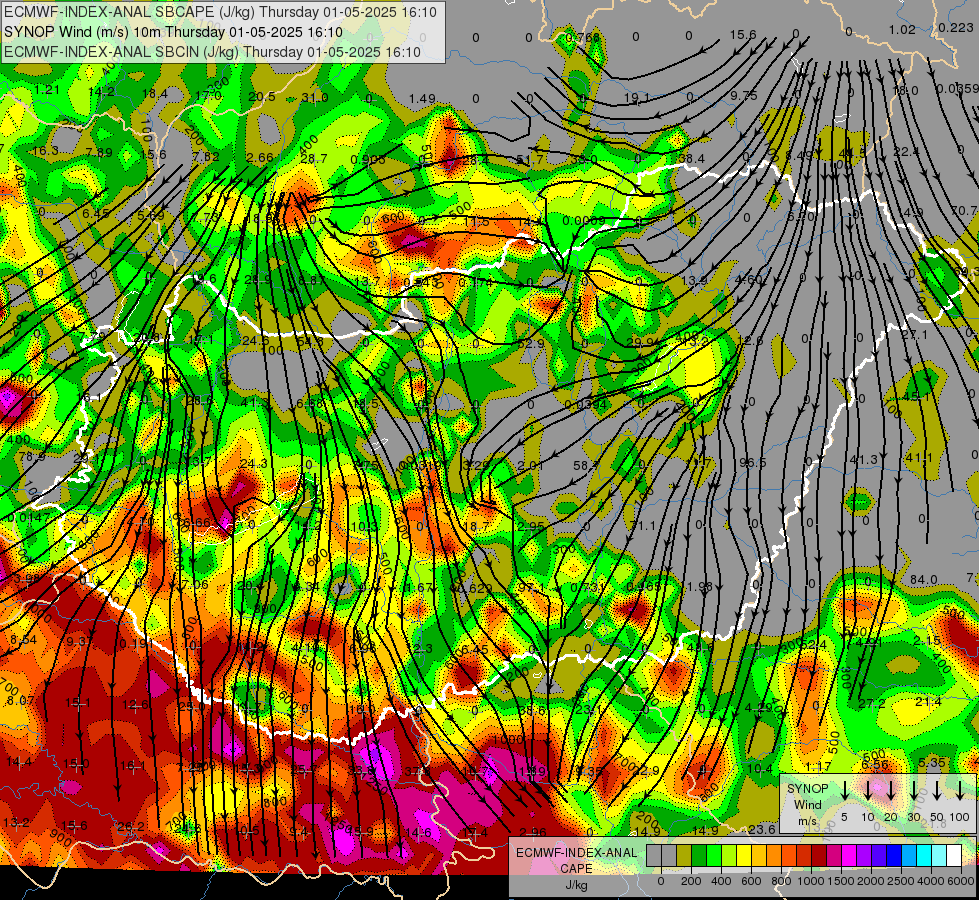Click the SBCIN title line
Viewport: 979px width, 900px height.
pyautogui.click(x=212, y=52)
